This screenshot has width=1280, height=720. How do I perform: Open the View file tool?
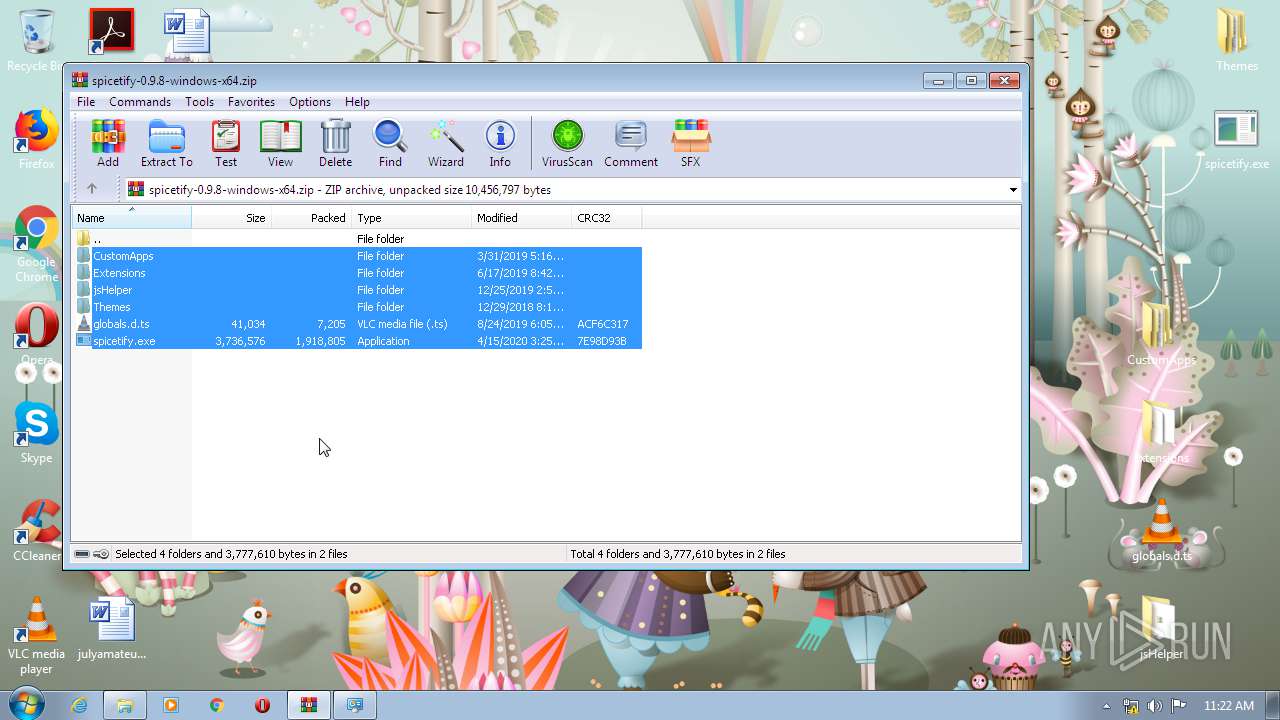(x=280, y=143)
